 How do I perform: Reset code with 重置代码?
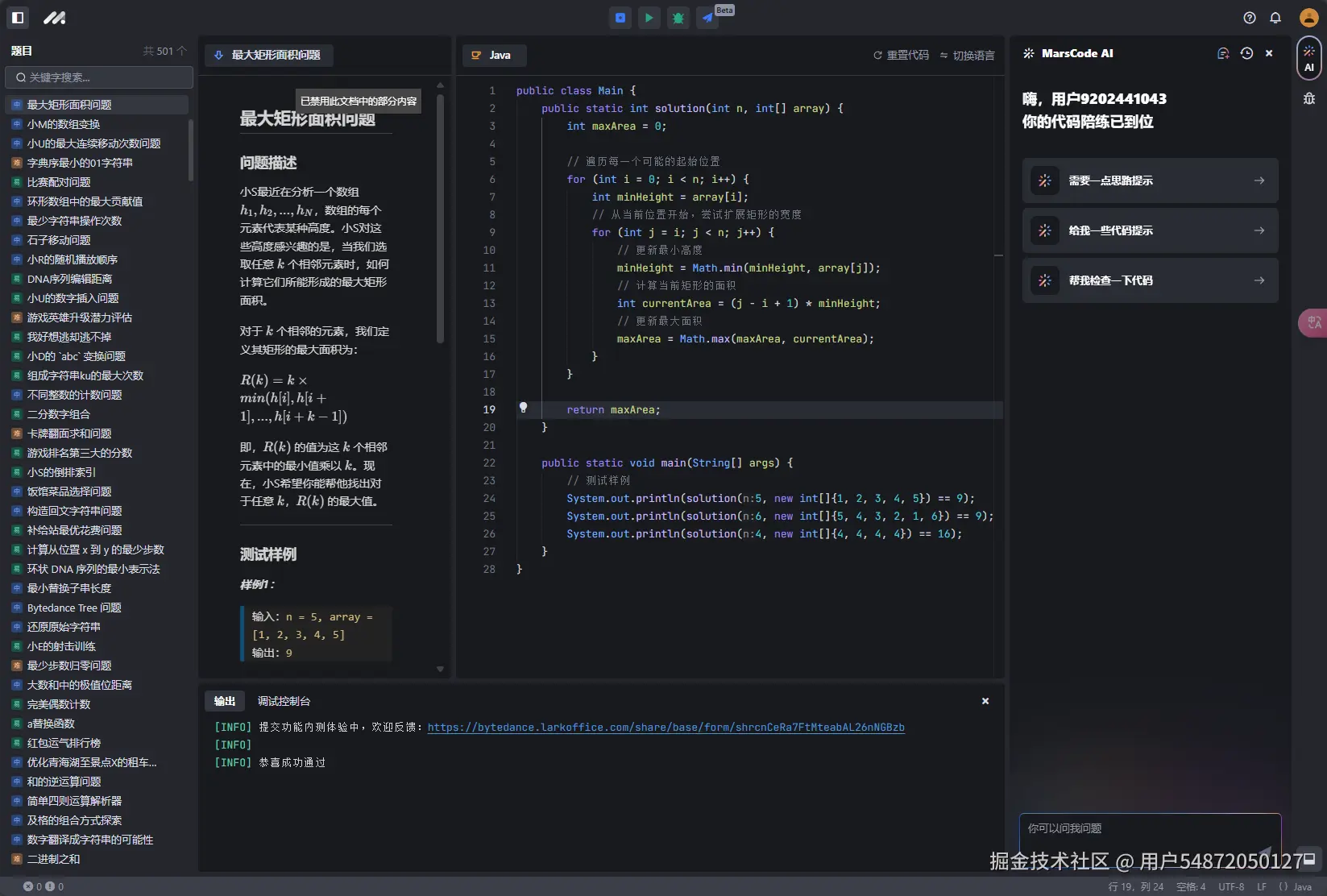[x=901, y=55]
